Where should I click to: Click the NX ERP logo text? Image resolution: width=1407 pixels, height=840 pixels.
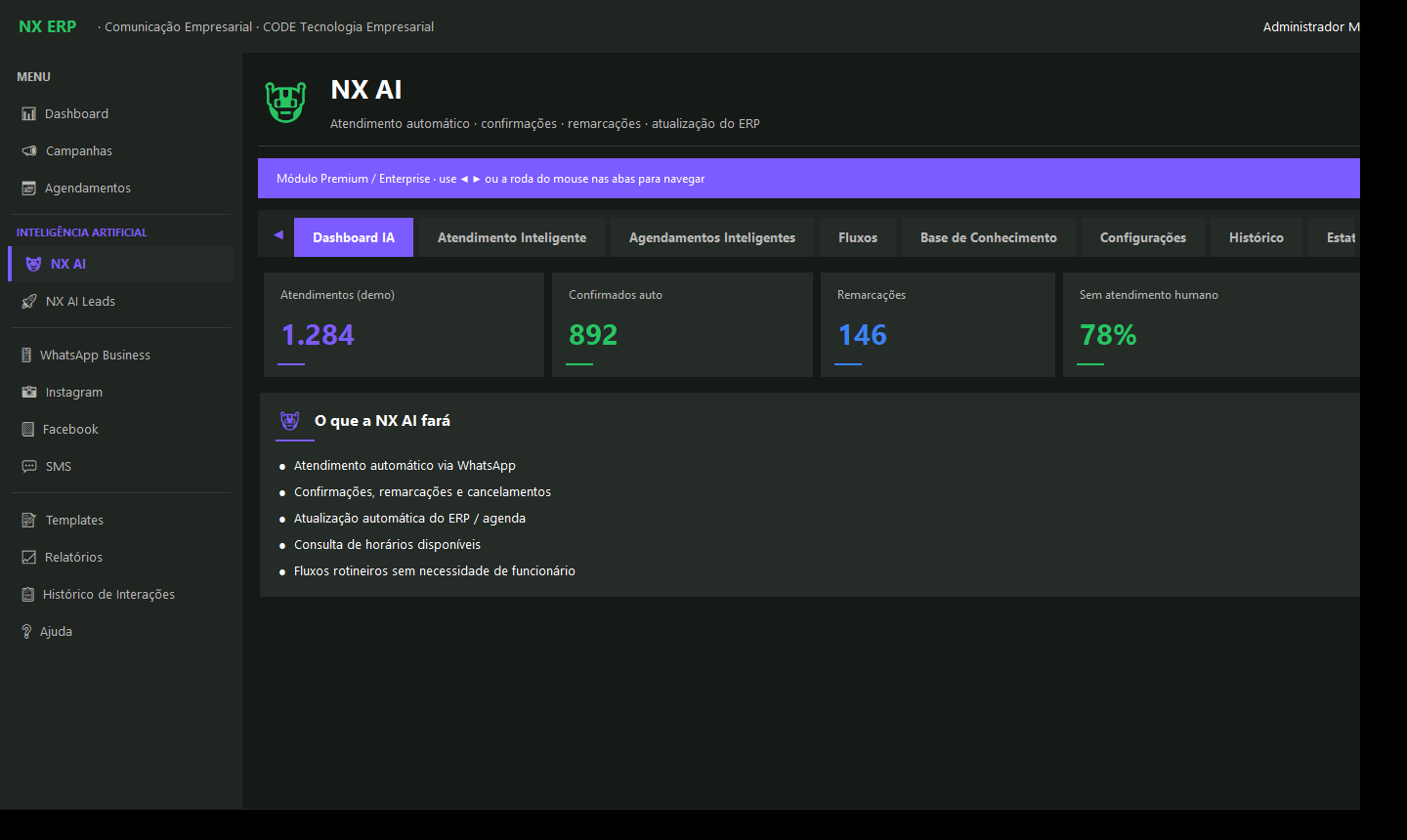coord(47,26)
